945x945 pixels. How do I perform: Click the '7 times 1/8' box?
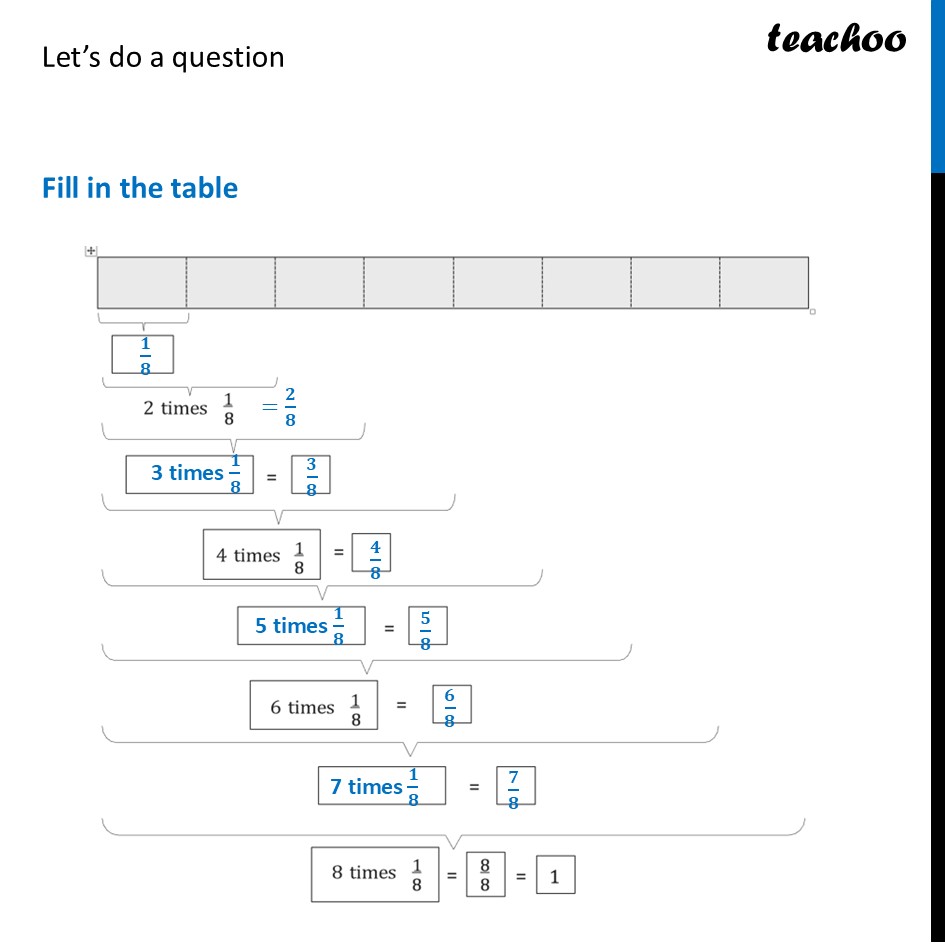[382, 785]
